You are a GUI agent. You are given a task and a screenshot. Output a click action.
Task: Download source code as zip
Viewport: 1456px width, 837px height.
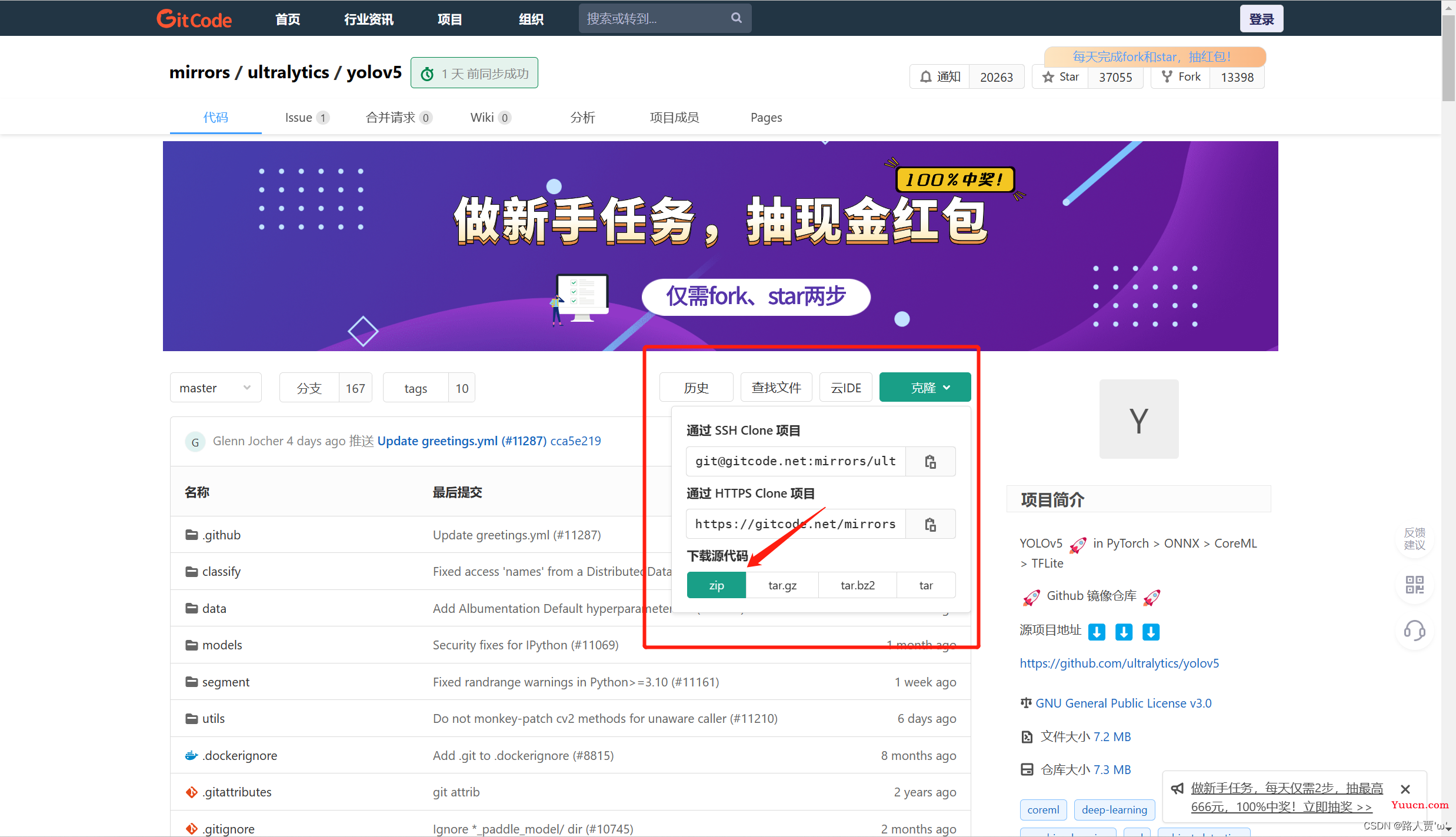(717, 585)
